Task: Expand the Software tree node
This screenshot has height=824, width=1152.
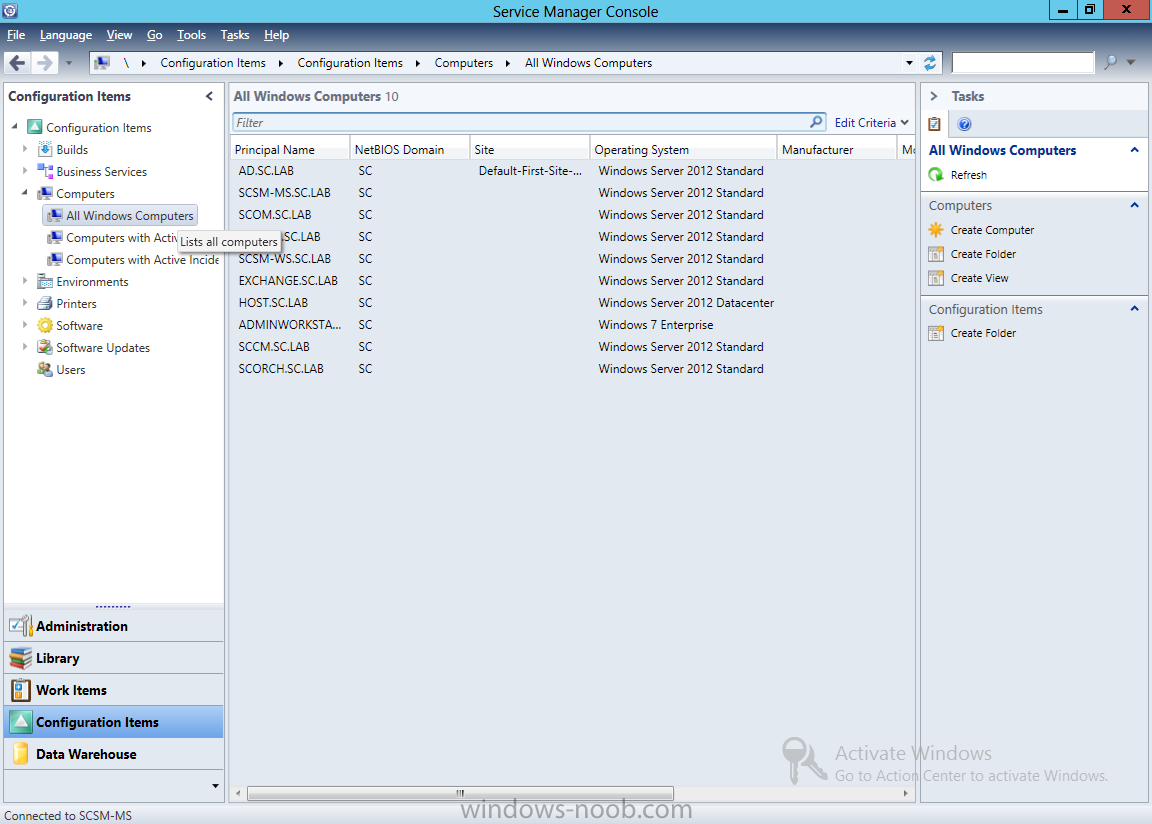Action: (x=25, y=325)
